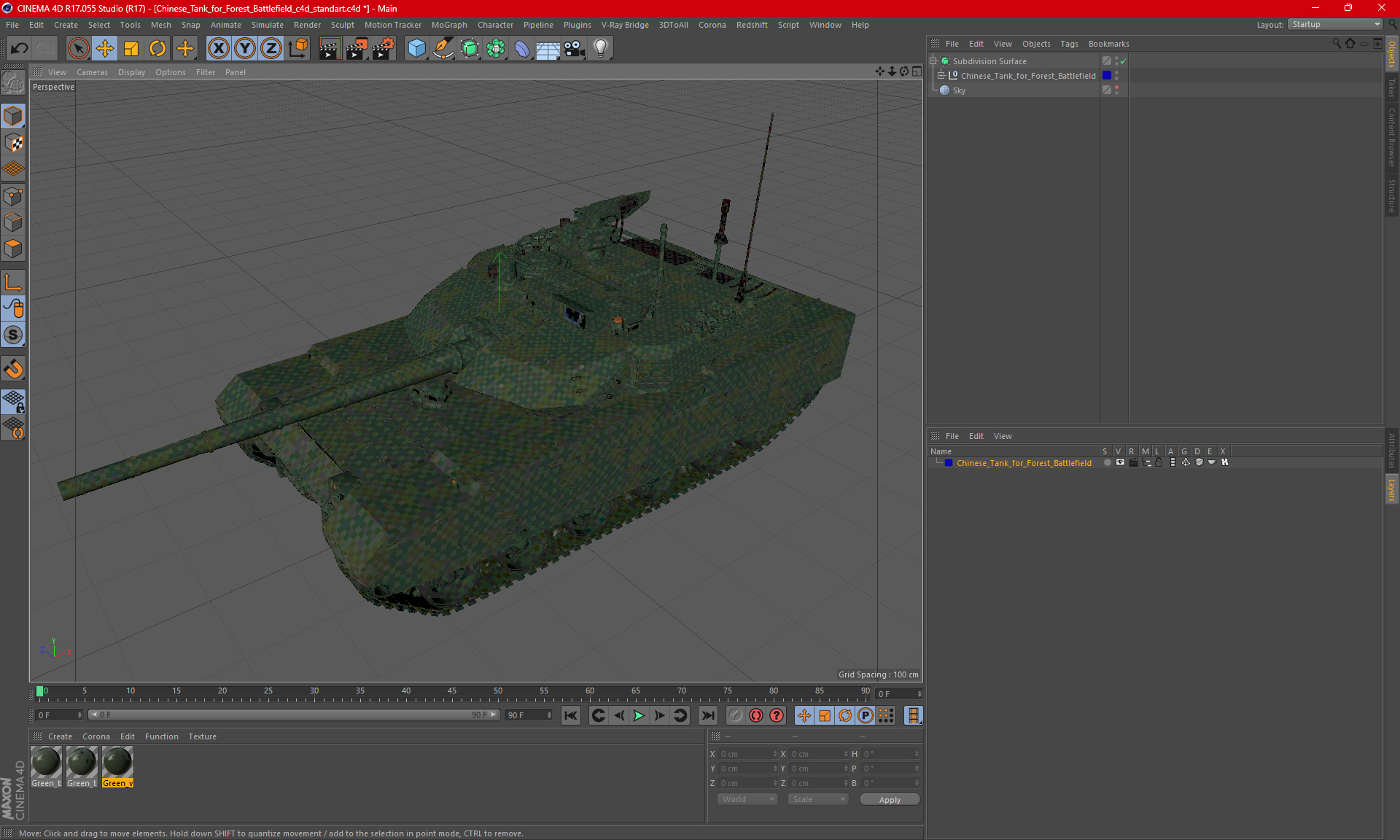1400x840 pixels.
Task: Click the current frame 0 F field
Action: (x=899, y=693)
